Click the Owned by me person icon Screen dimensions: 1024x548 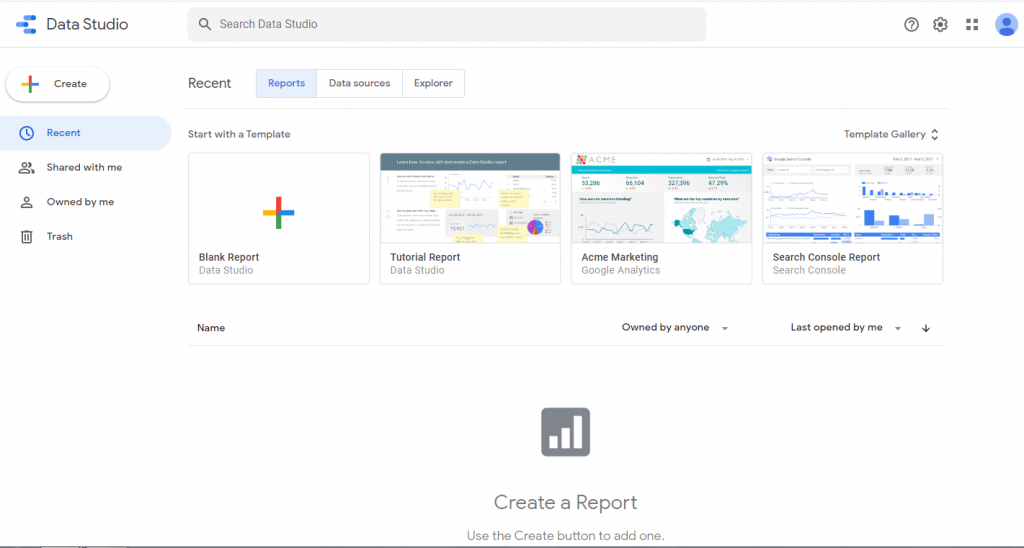point(26,202)
